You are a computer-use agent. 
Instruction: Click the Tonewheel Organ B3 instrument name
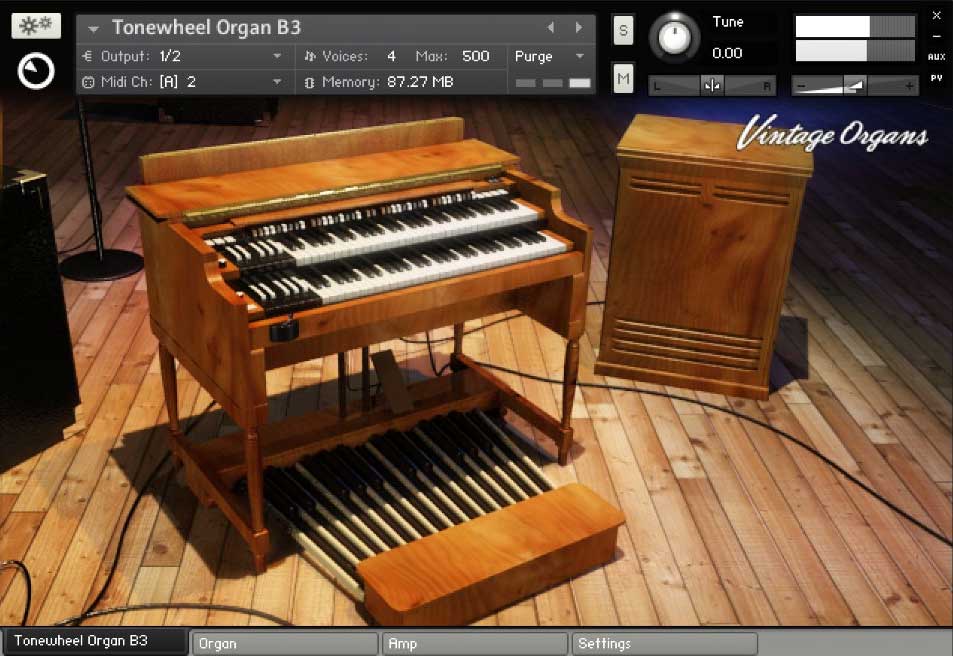pyautogui.click(x=206, y=27)
